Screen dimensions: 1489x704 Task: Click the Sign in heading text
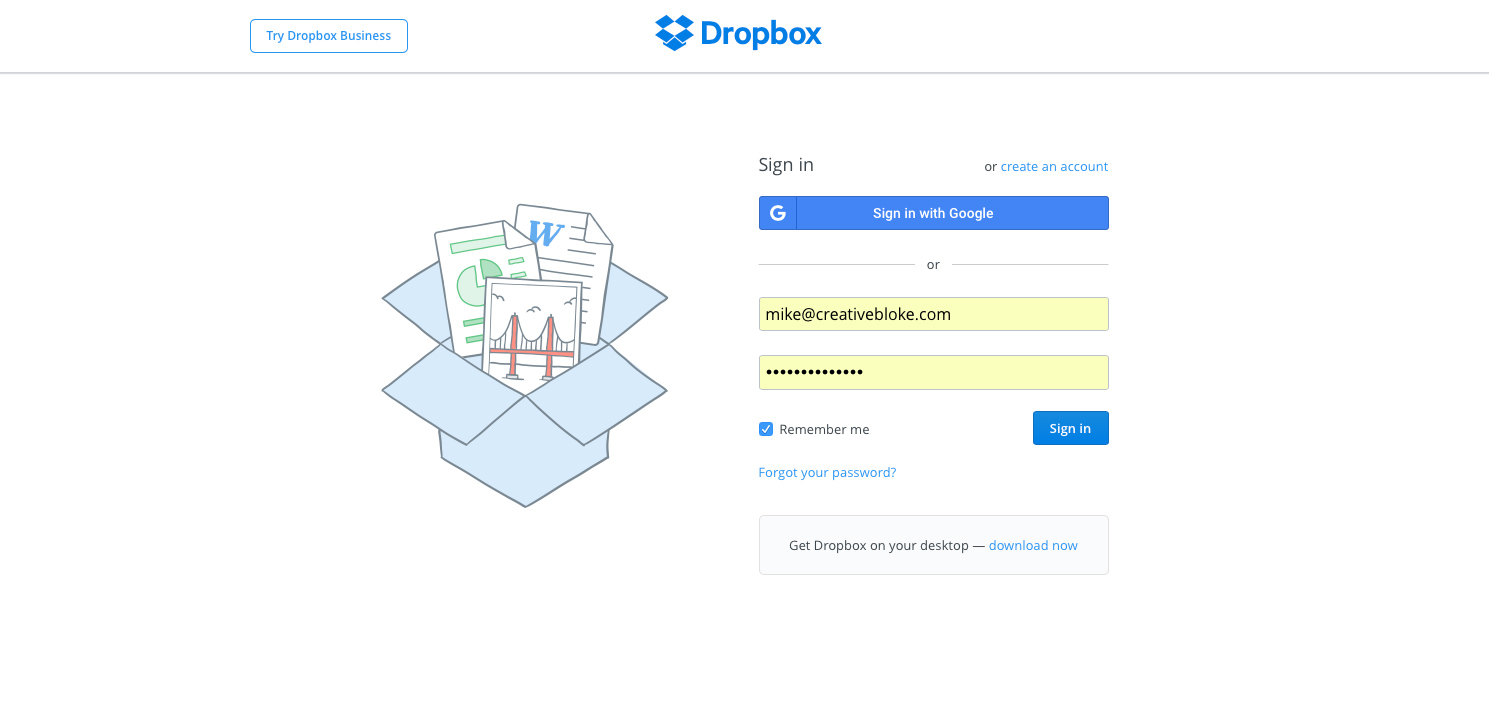(x=786, y=165)
